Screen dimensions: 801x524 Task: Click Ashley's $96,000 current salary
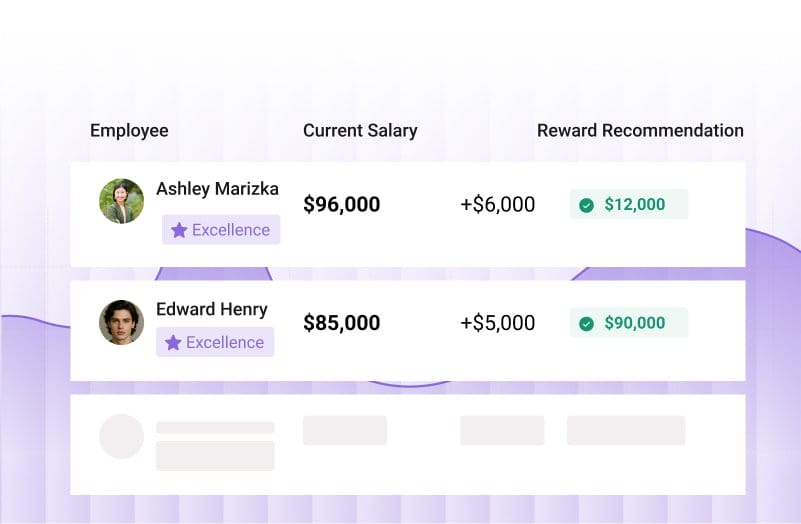(341, 205)
